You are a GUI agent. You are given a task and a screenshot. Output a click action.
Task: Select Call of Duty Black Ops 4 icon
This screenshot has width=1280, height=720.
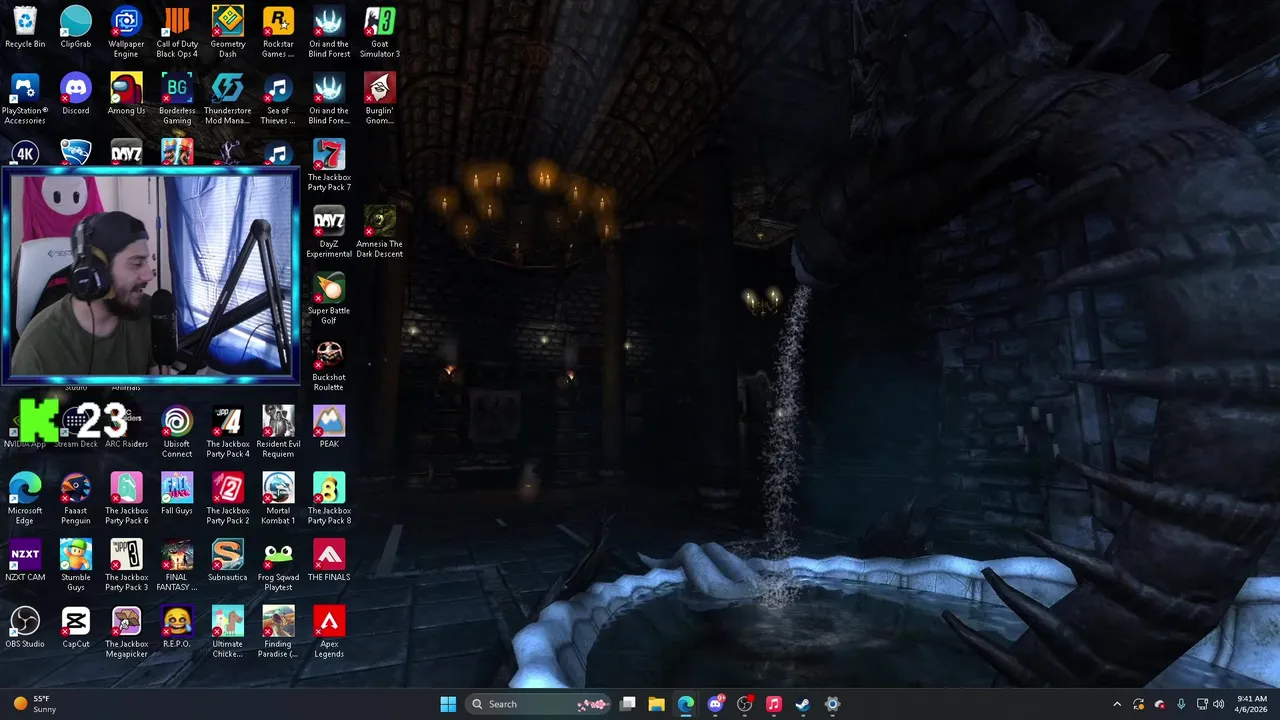pyautogui.click(x=177, y=32)
